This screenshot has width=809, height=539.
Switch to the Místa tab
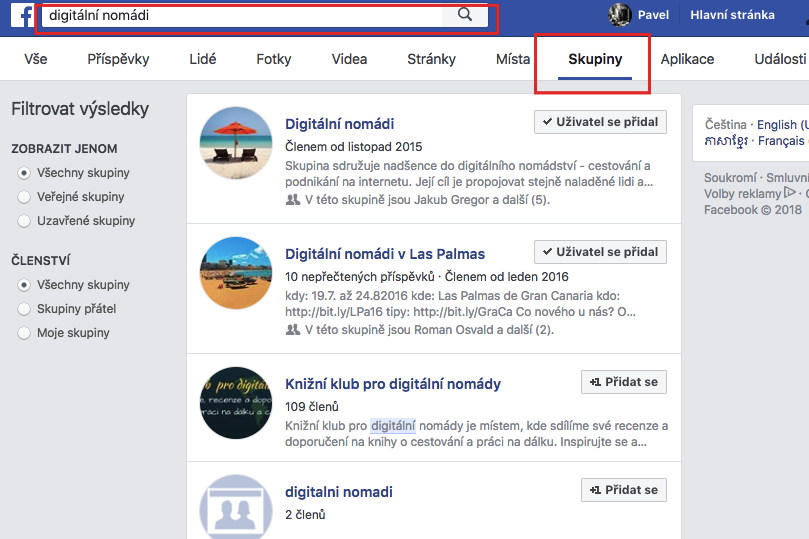pos(513,59)
